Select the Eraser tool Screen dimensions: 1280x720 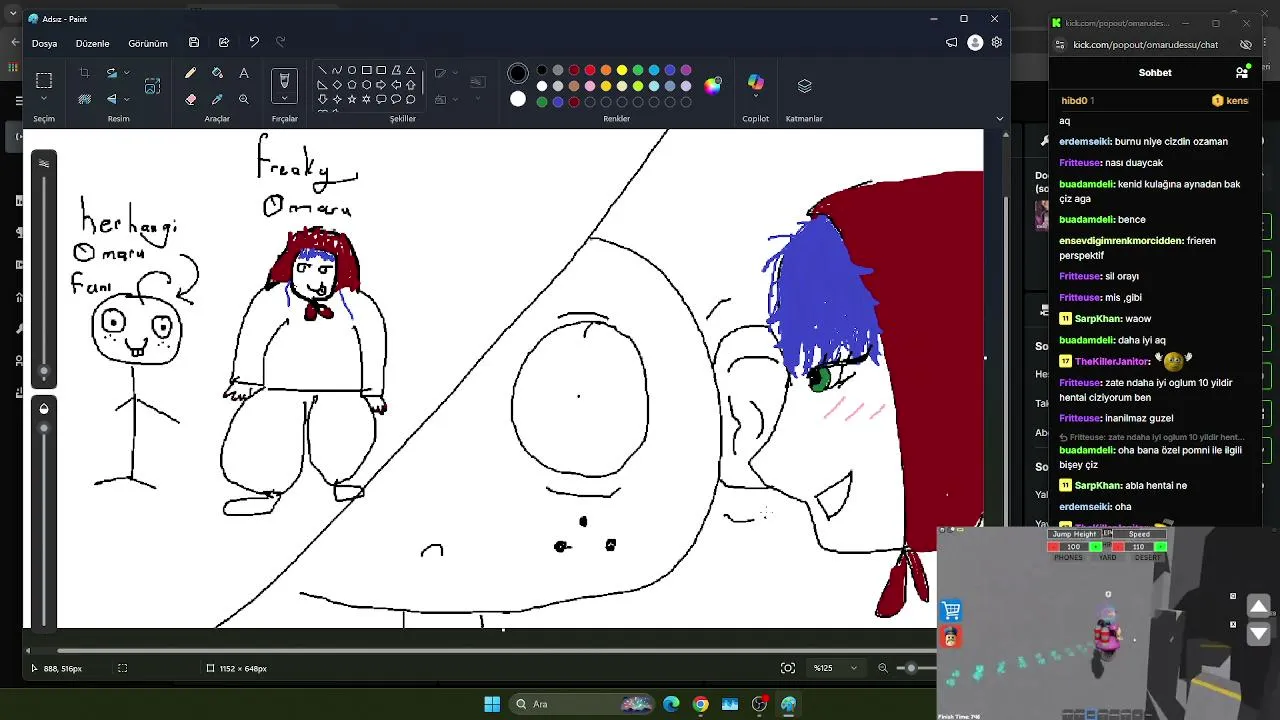190,99
